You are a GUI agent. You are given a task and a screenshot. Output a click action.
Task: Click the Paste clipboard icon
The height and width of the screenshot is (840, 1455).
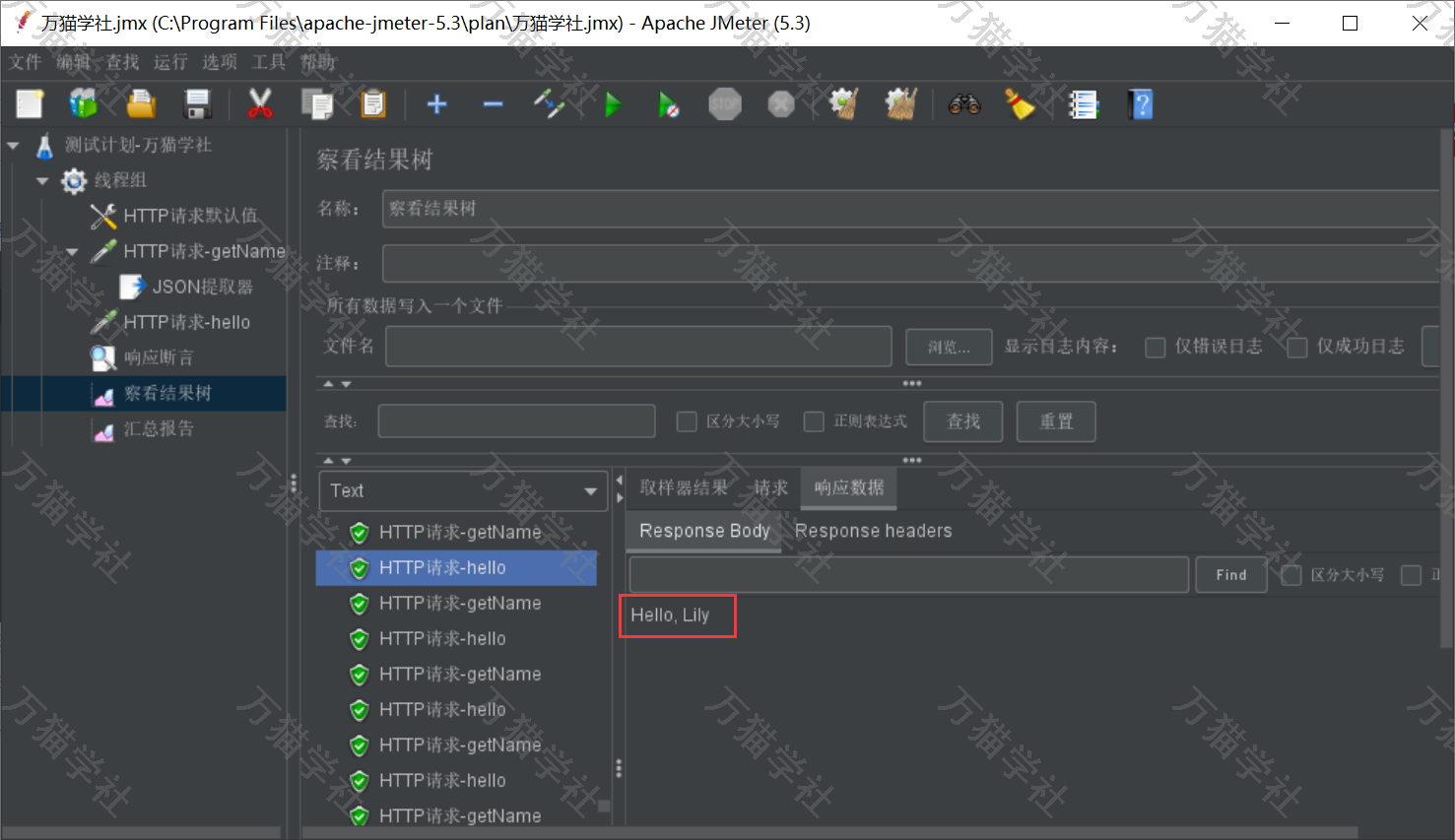tap(373, 104)
